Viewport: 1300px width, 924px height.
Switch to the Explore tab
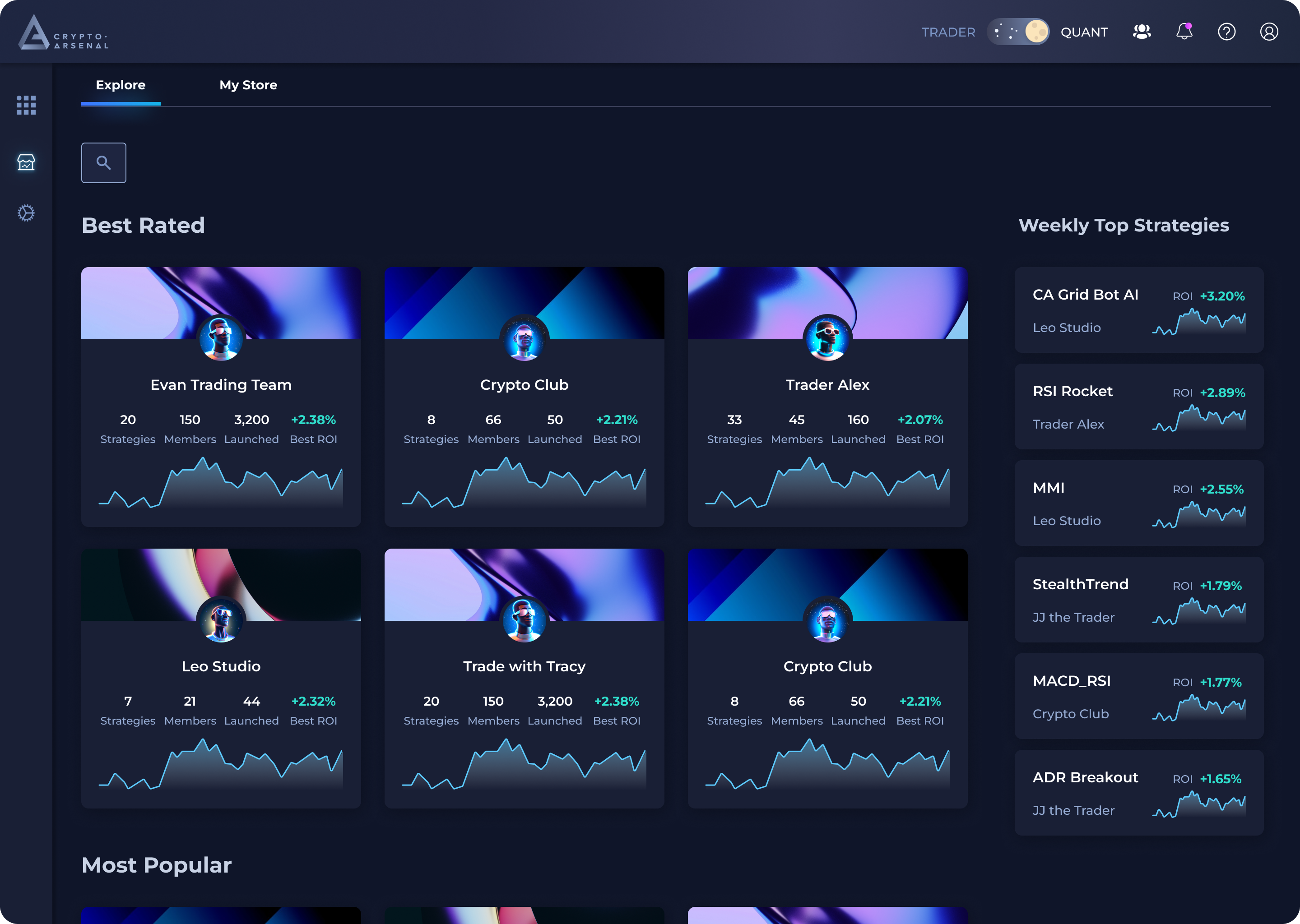tap(121, 85)
